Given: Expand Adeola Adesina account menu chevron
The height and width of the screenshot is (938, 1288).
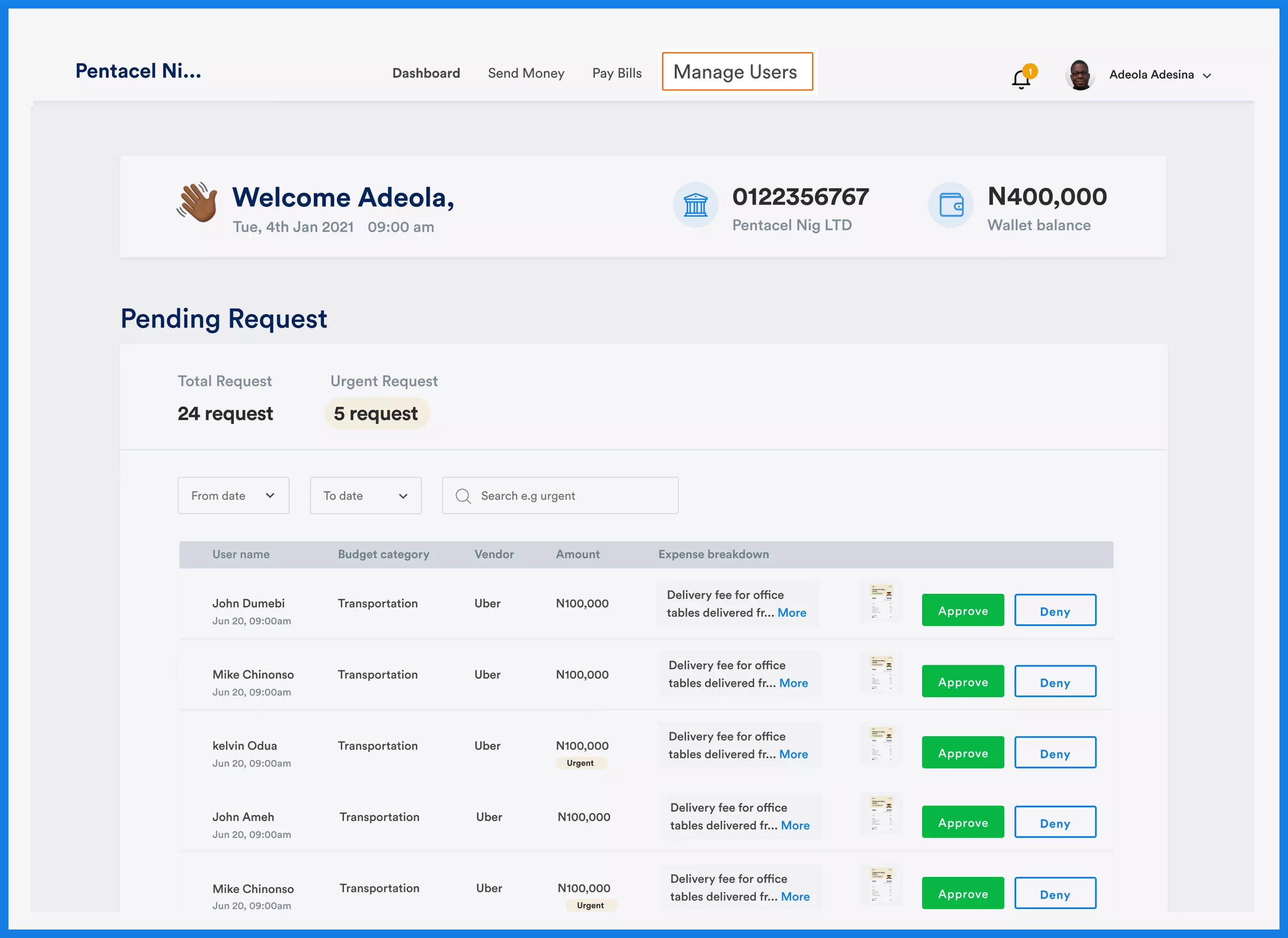Looking at the screenshot, I should (1207, 76).
